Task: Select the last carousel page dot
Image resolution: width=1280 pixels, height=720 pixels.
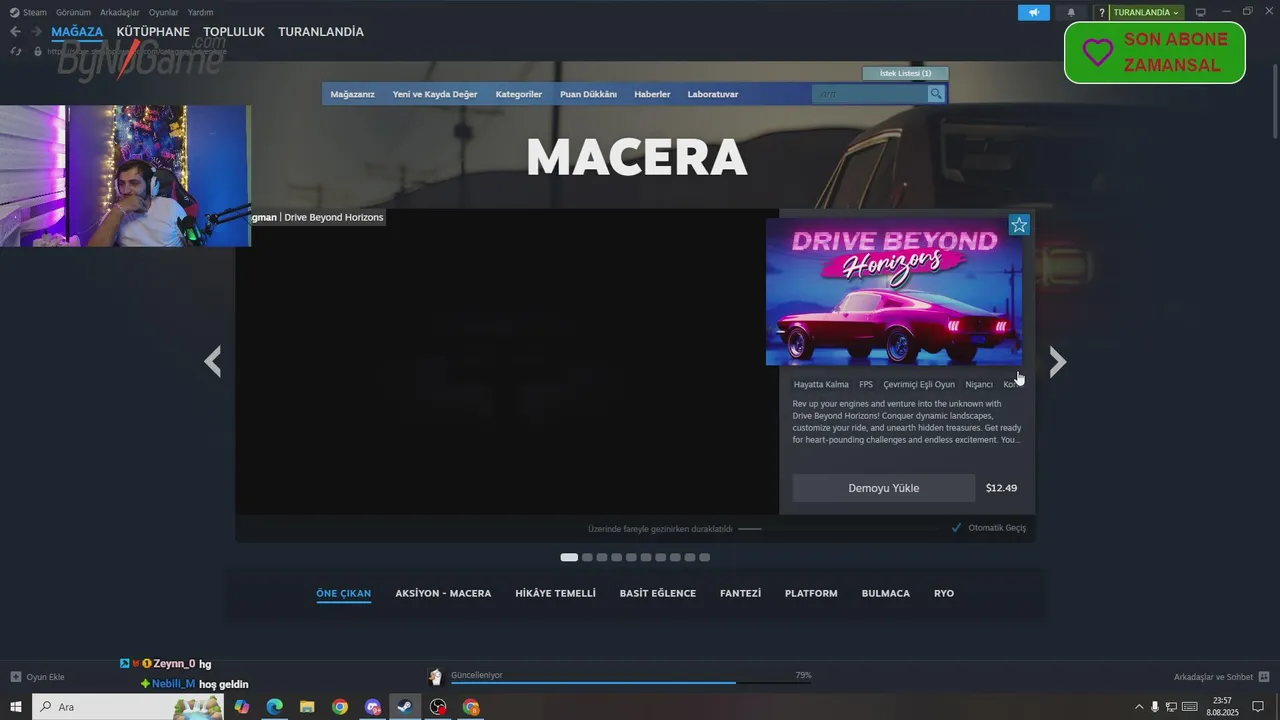Action: point(705,557)
